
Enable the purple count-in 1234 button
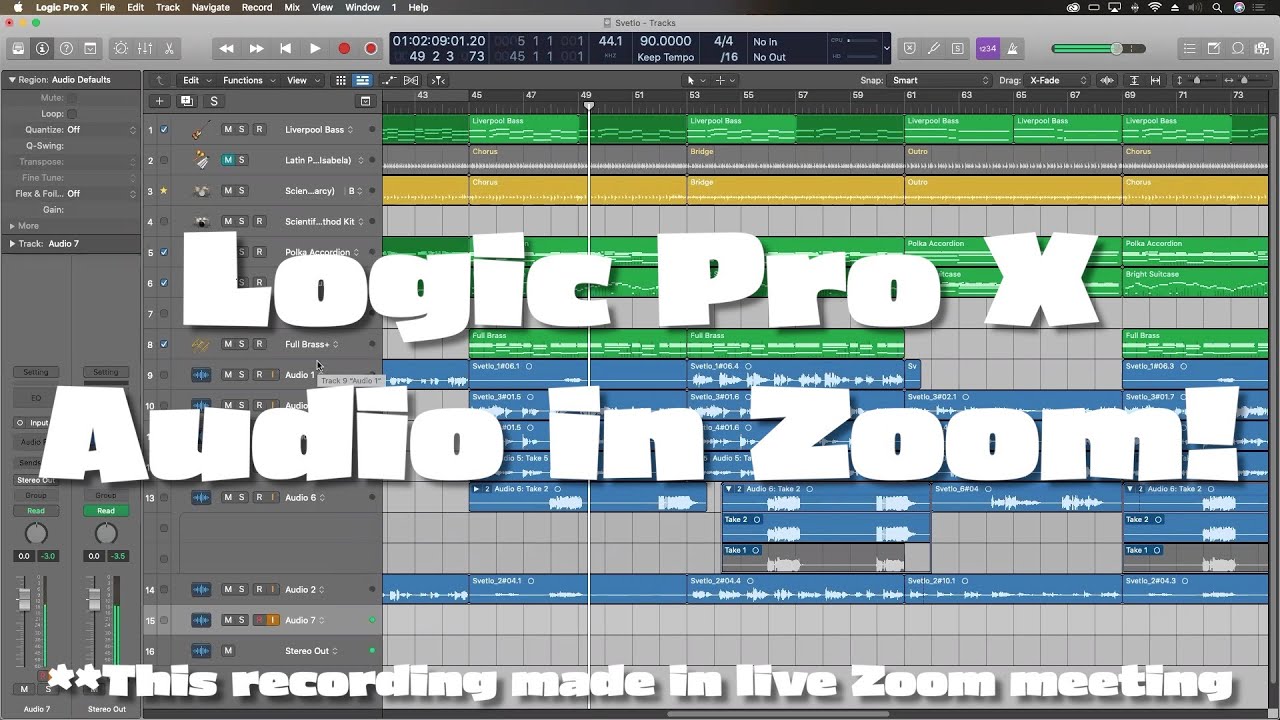point(987,48)
